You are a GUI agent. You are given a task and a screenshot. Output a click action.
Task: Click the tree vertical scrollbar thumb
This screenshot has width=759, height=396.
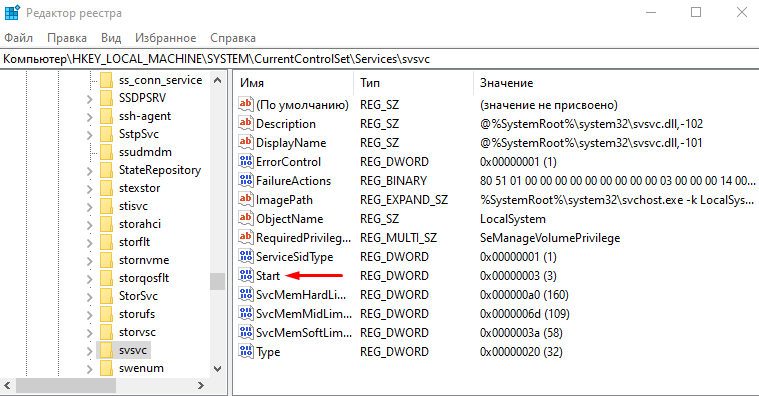click(217, 281)
